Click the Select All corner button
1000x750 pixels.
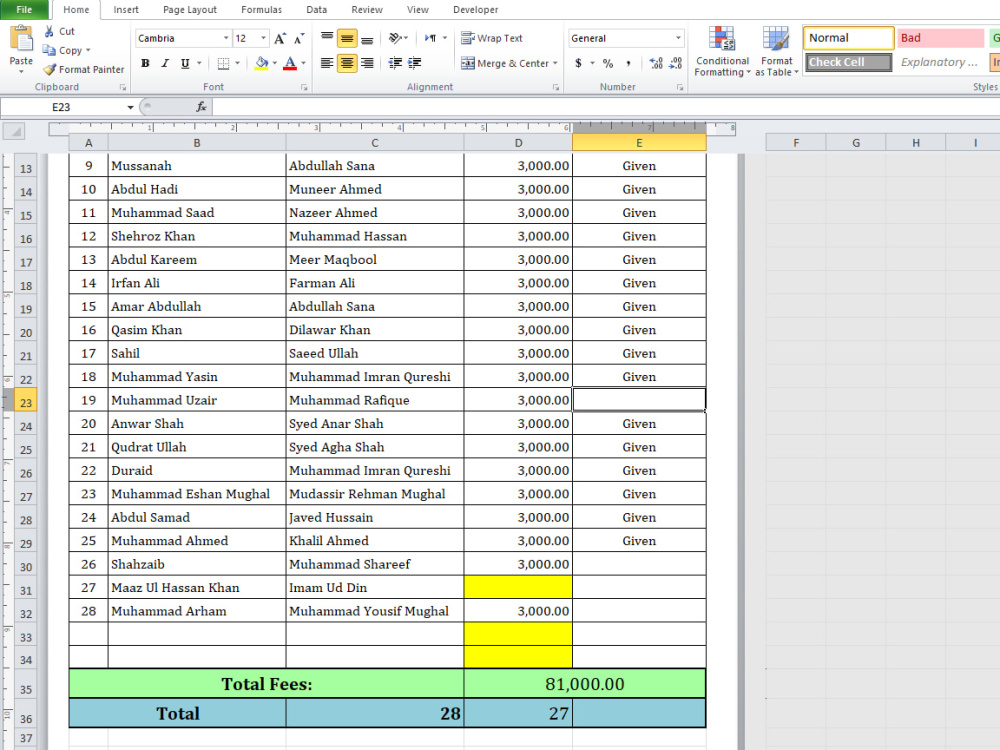pos(13,131)
